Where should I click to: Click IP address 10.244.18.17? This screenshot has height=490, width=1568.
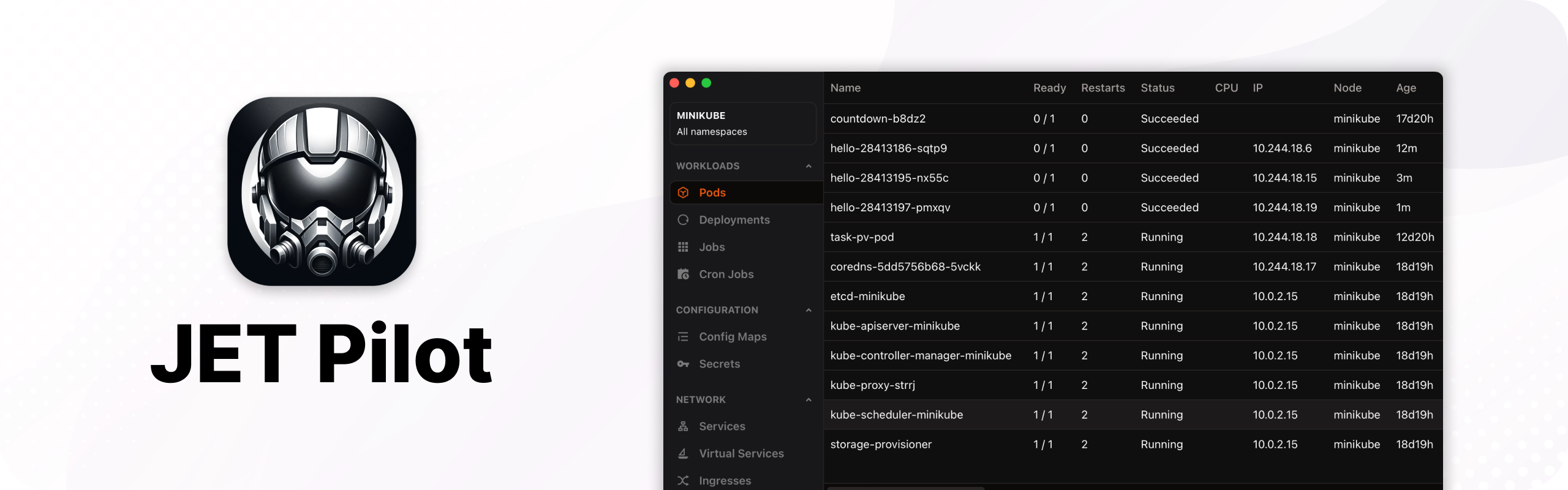(1284, 266)
